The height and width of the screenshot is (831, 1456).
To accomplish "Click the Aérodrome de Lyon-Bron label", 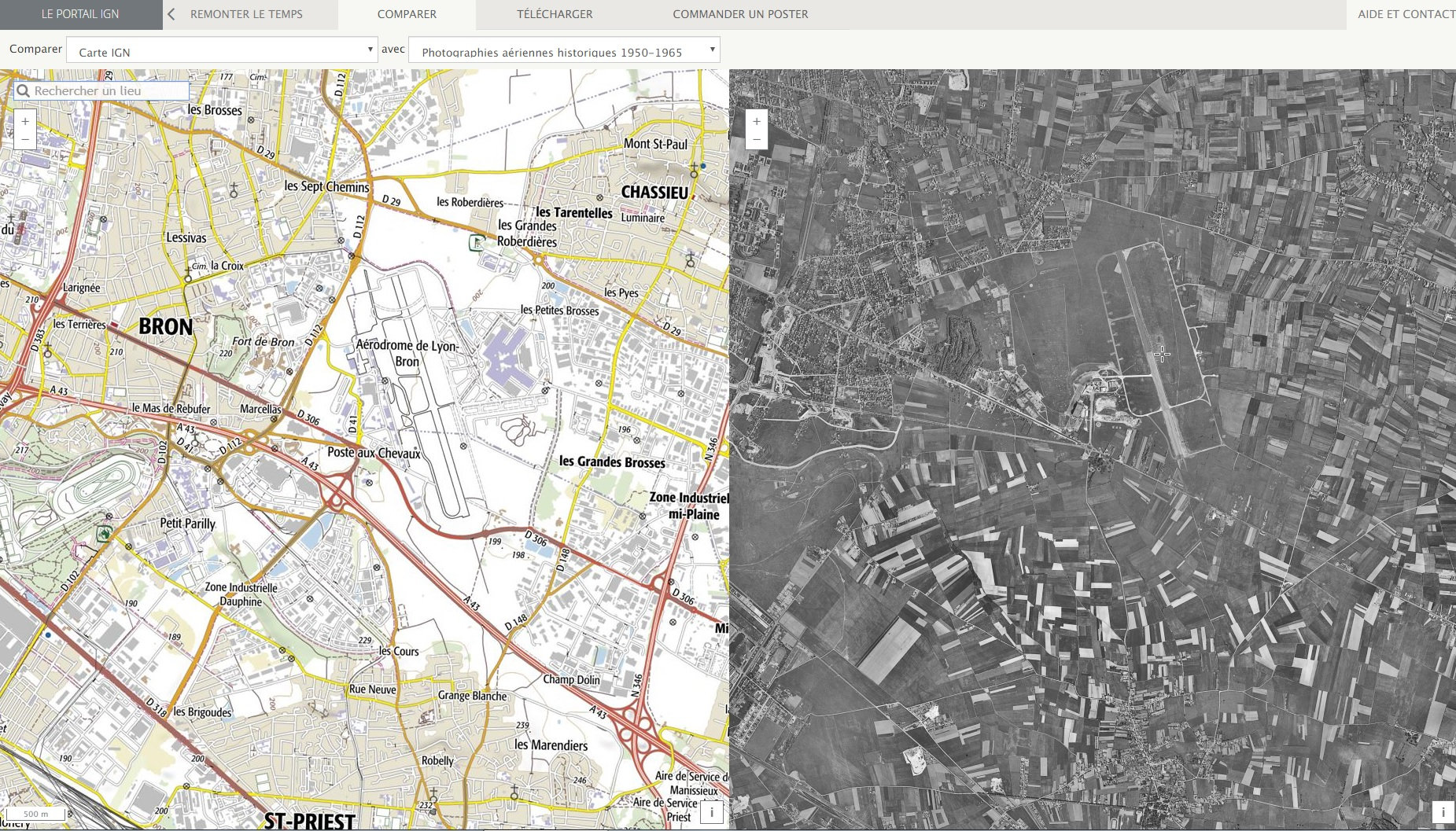I will [x=407, y=353].
